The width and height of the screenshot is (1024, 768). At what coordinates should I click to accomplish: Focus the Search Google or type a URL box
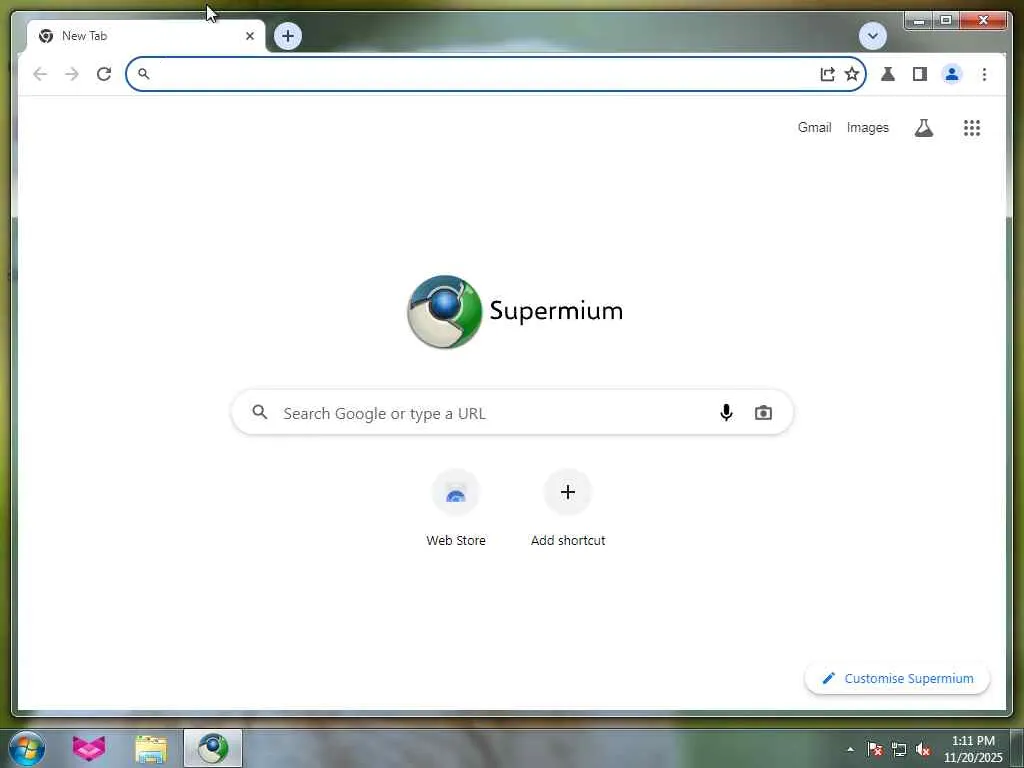pyautogui.click(x=512, y=413)
